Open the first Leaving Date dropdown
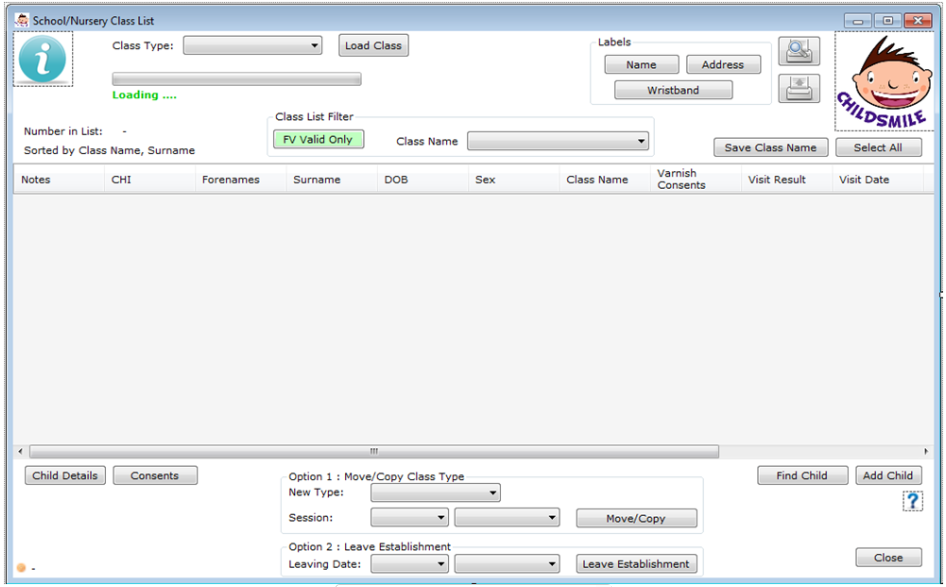The height and width of the screenshot is (587, 946). coord(409,564)
